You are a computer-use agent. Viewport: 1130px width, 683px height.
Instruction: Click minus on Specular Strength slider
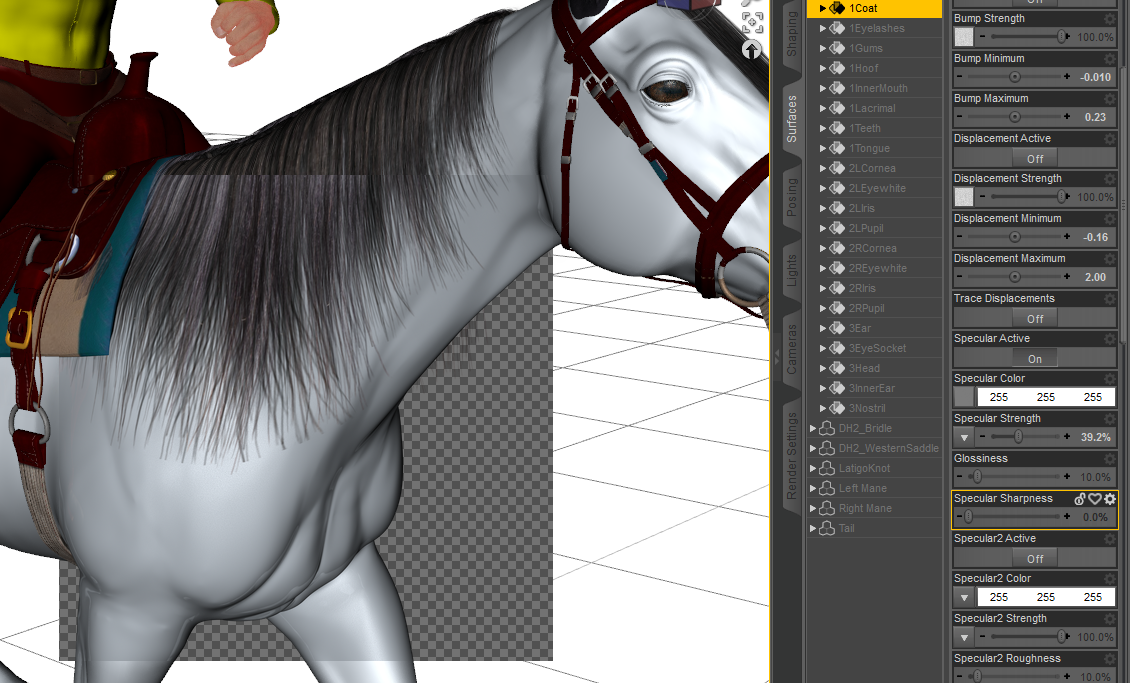[982, 437]
